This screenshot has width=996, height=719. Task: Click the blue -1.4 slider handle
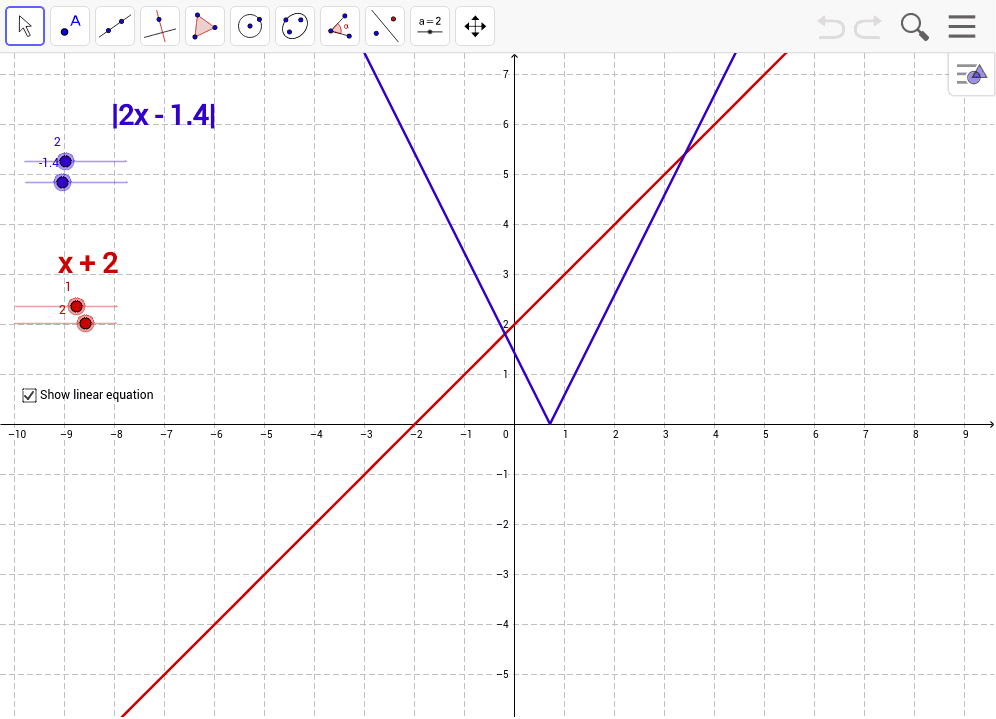pyautogui.click(x=62, y=182)
